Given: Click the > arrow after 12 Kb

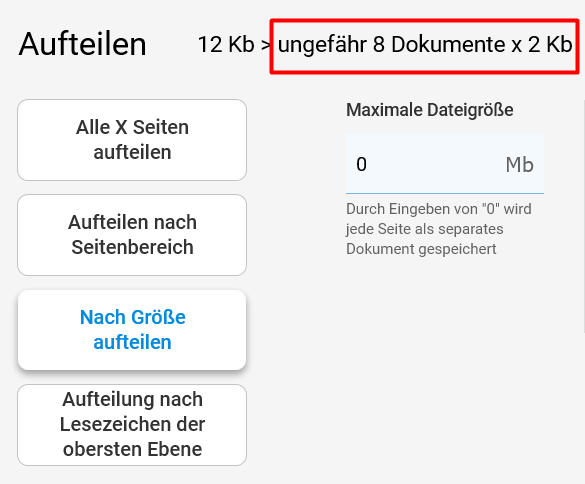Looking at the screenshot, I should (x=266, y=45).
